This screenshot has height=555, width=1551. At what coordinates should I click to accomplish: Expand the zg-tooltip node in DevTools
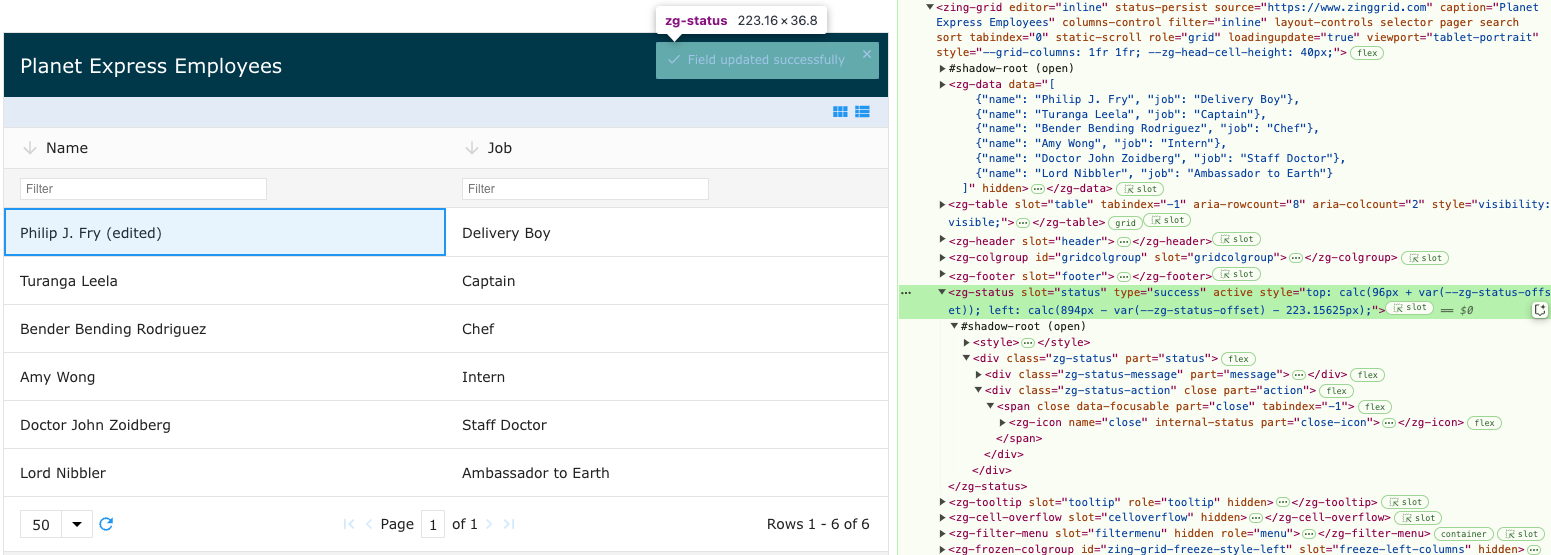pyautogui.click(x=942, y=502)
